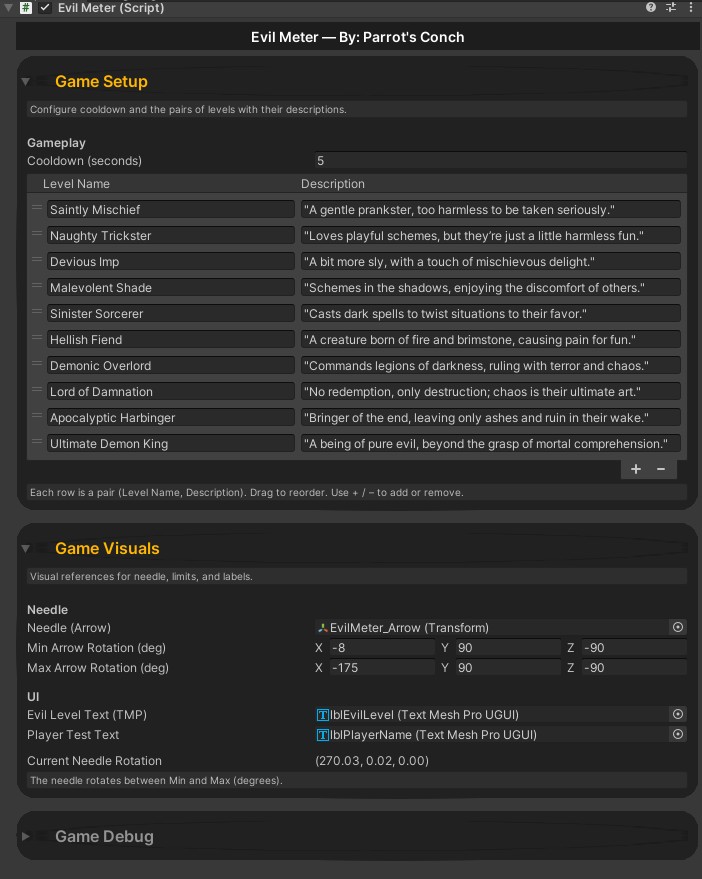Open the component help reference icon

pyautogui.click(x=651, y=7)
